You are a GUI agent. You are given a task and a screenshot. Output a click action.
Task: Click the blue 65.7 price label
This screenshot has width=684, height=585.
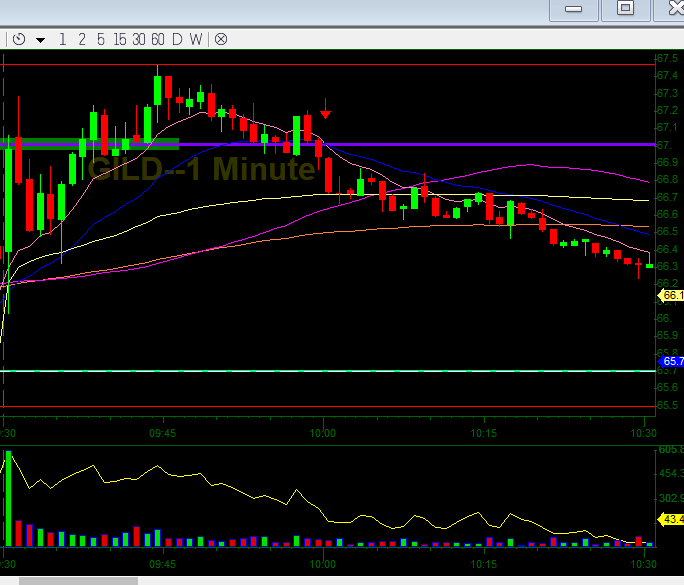[671, 361]
